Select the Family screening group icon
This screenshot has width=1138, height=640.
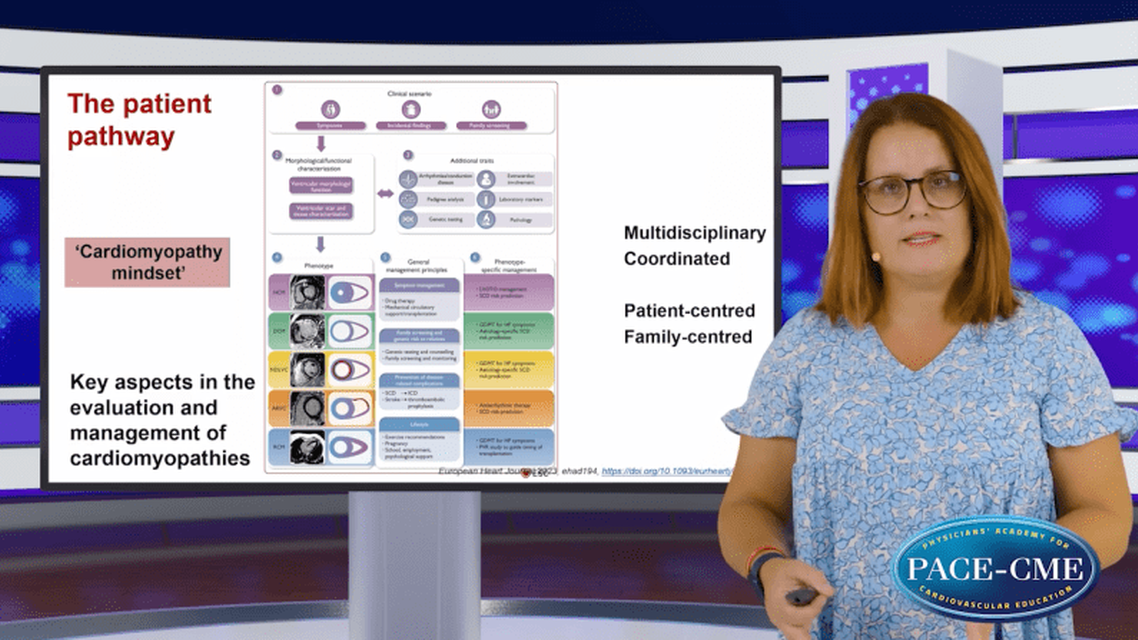tap(491, 109)
